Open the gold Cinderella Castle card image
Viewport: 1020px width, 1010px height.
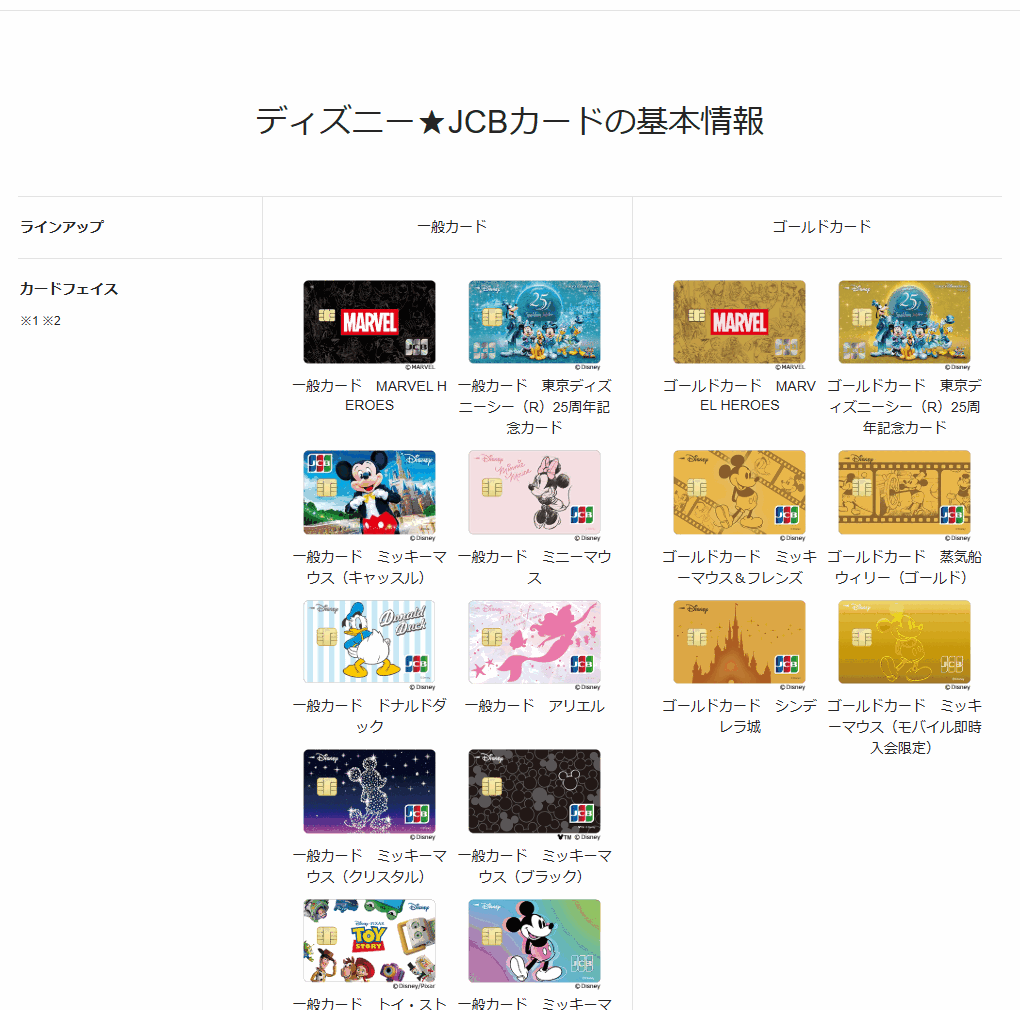pyautogui.click(x=740, y=642)
